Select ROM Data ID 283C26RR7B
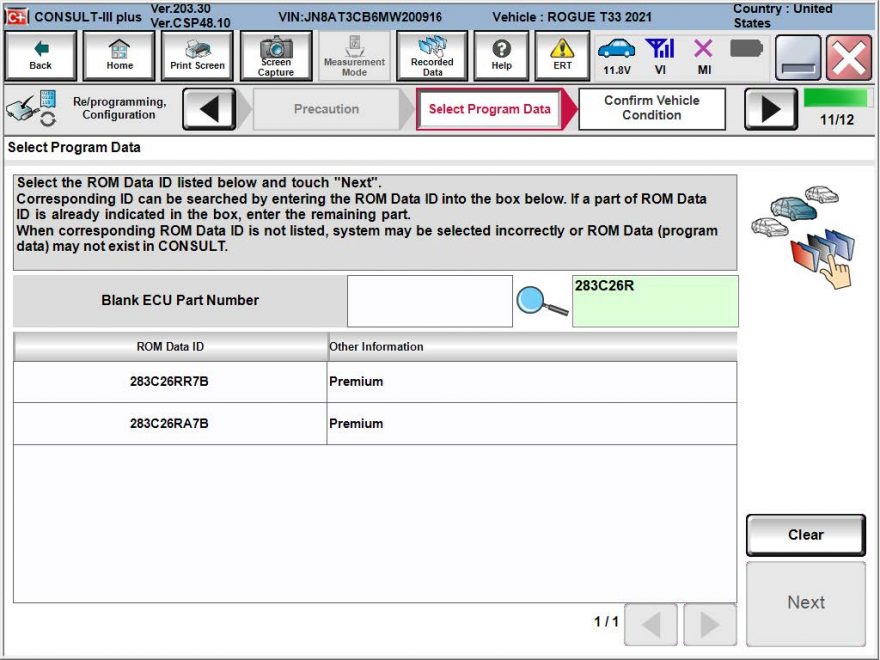880x660 pixels. (x=167, y=381)
